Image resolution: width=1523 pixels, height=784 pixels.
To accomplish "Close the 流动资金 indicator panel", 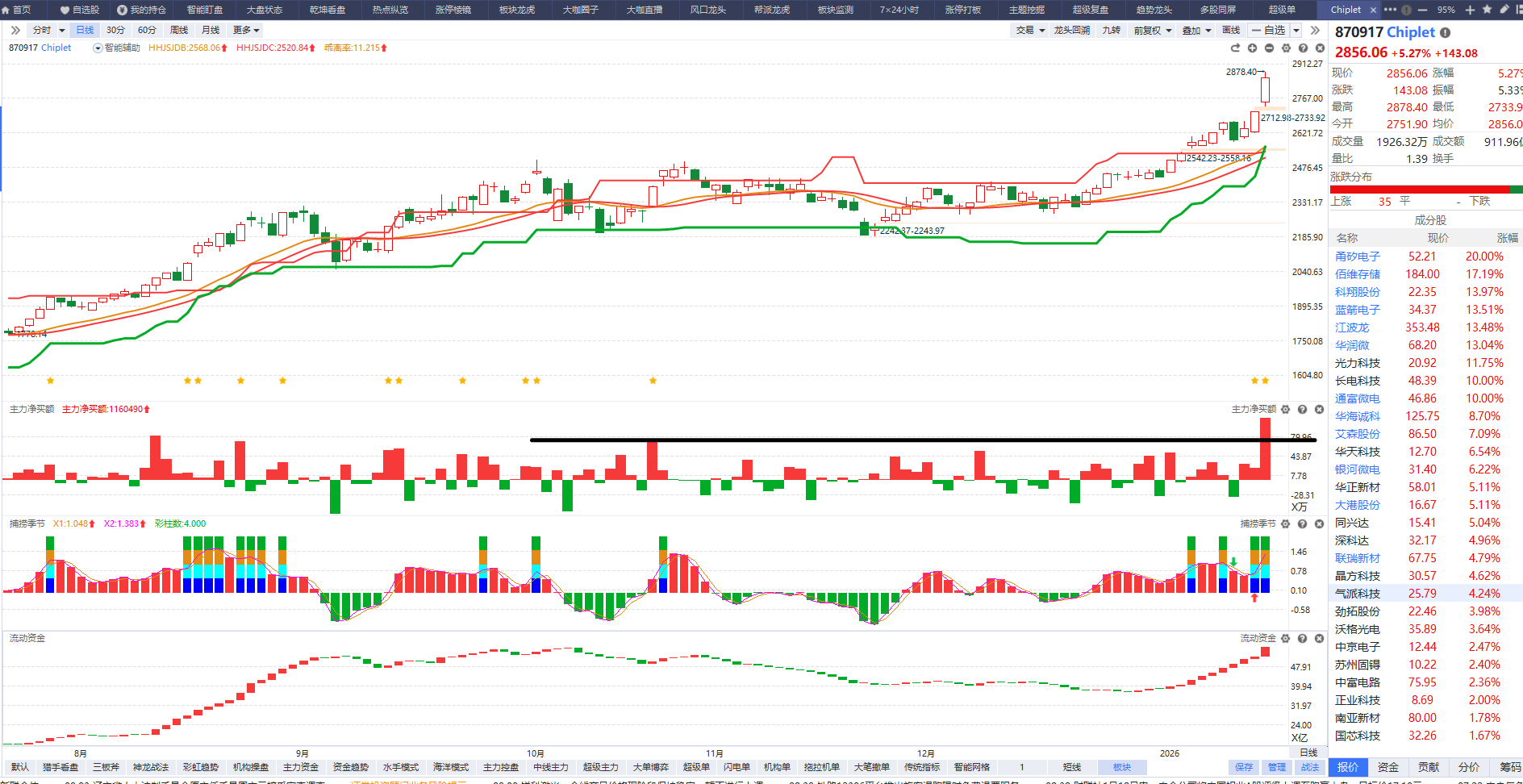I will click(1319, 639).
